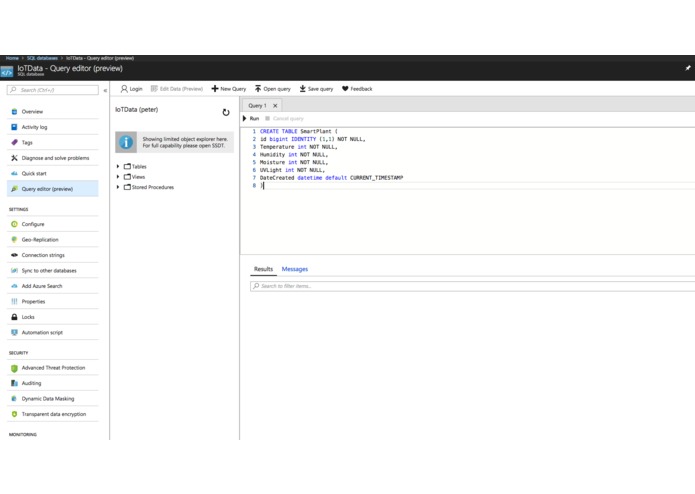Open Activity log icon in sidebar
Screen dimensions: 695x494
[x=14, y=127]
